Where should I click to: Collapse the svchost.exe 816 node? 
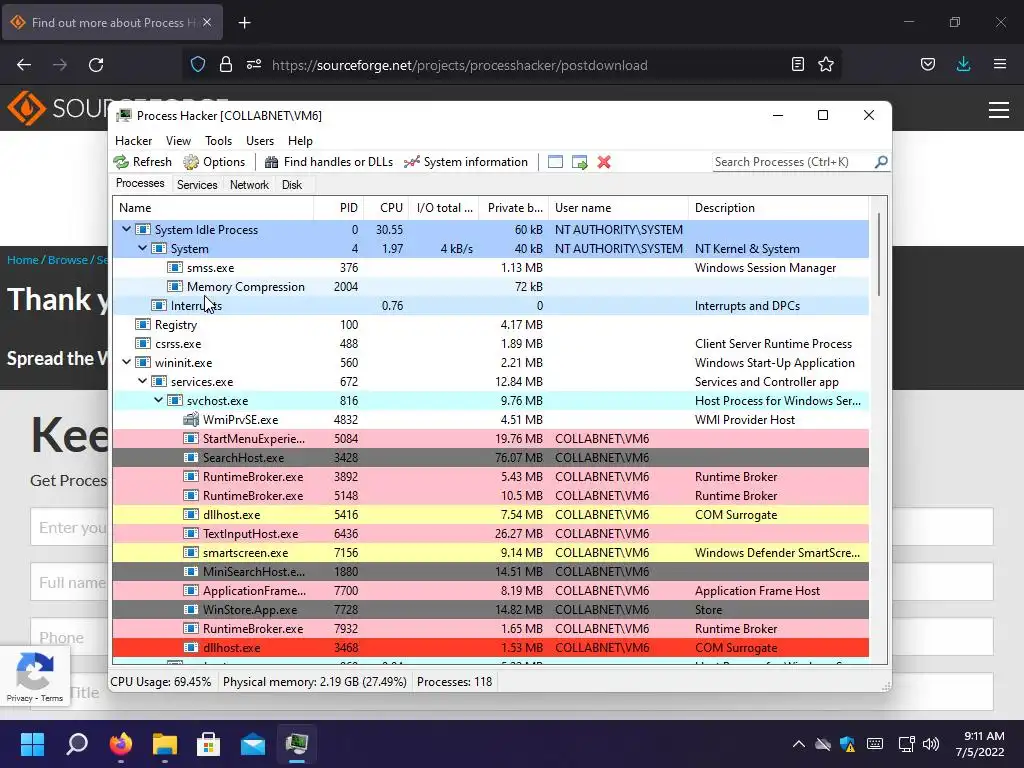tap(159, 400)
